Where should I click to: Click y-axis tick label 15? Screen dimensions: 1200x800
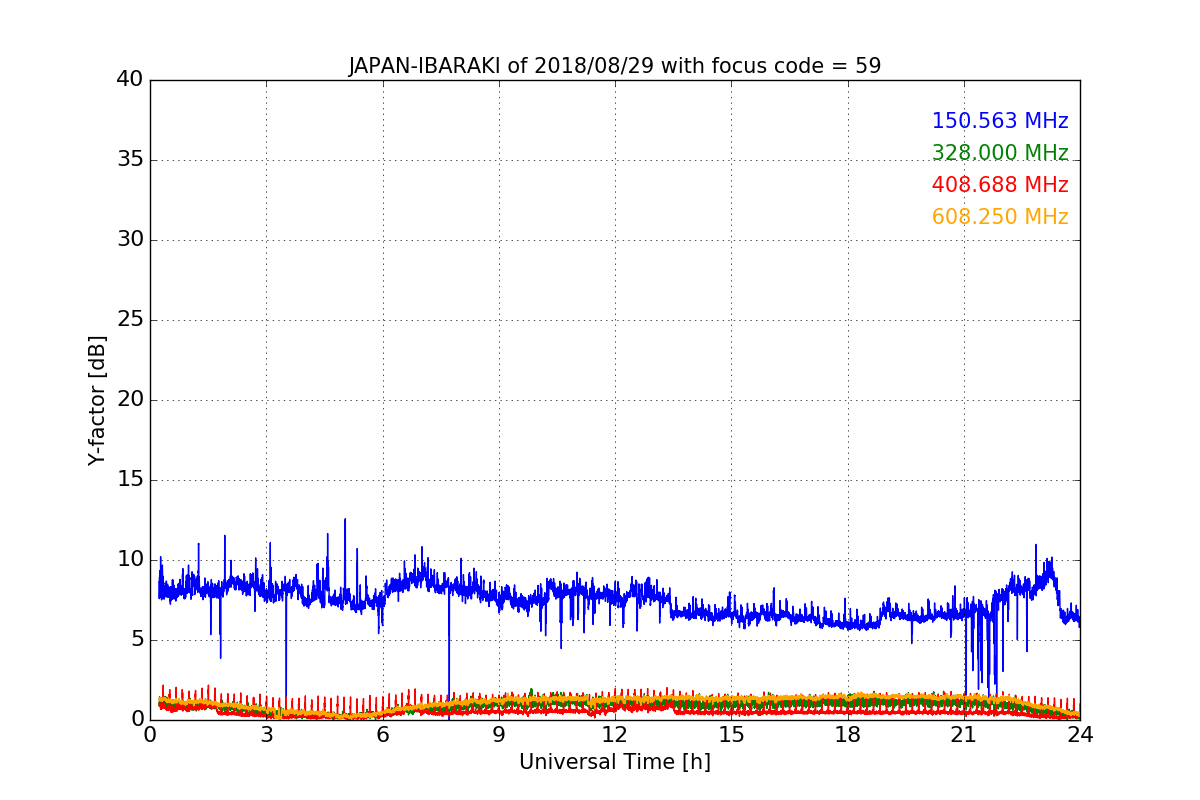130,479
